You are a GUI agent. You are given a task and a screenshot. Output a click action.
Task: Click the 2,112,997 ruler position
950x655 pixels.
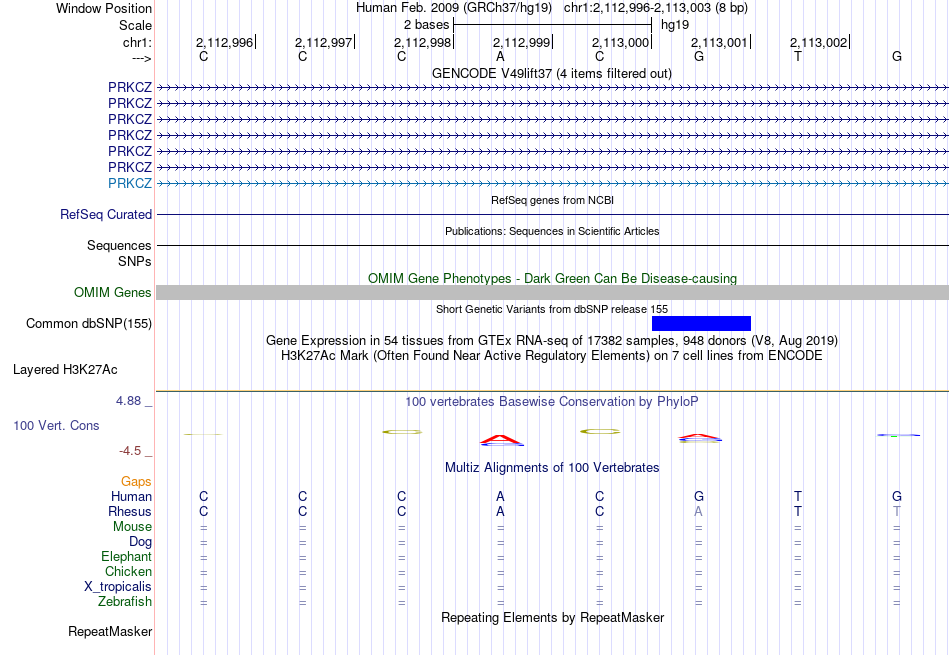324,42
